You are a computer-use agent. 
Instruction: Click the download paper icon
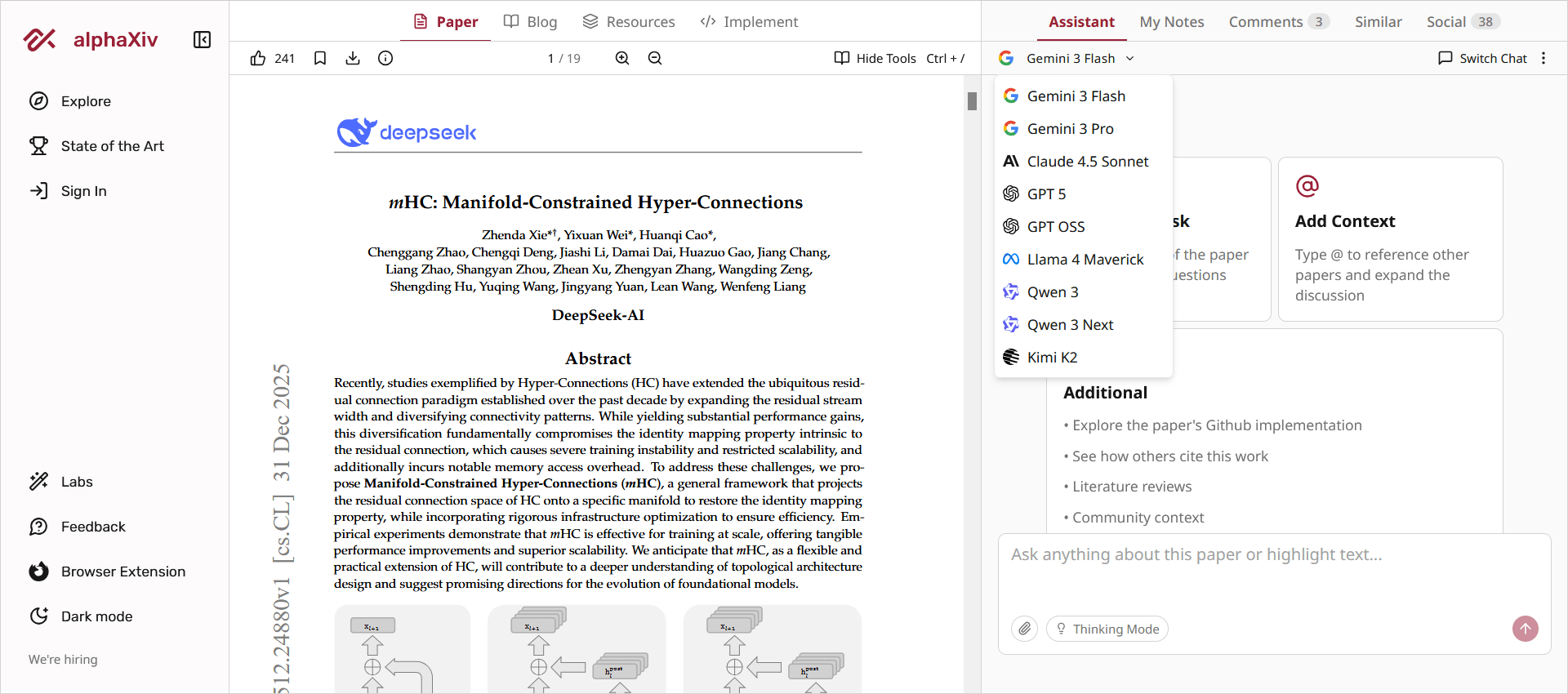click(x=353, y=58)
